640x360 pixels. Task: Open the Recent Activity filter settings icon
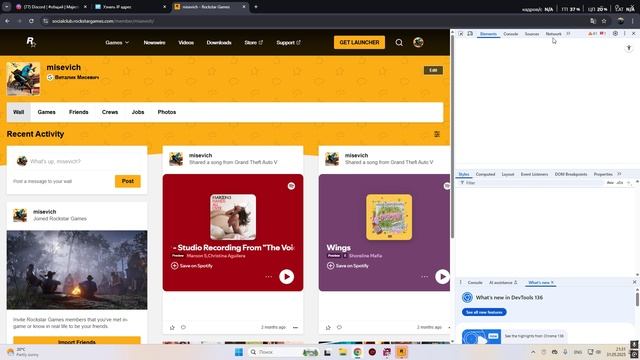pyautogui.click(x=437, y=134)
